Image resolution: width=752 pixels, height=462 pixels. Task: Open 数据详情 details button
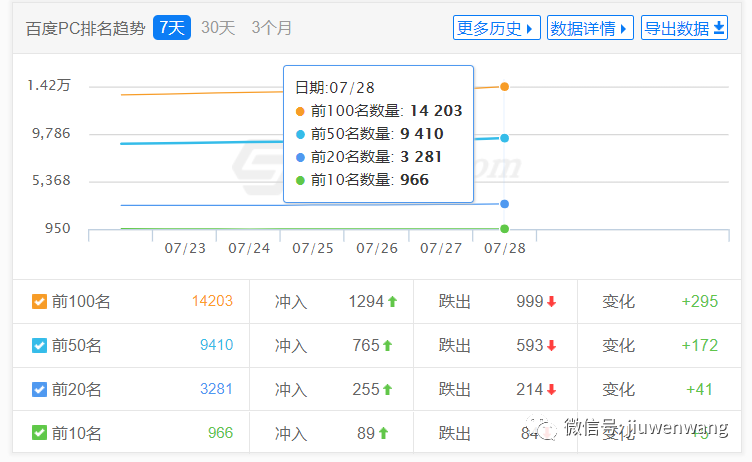pos(590,28)
